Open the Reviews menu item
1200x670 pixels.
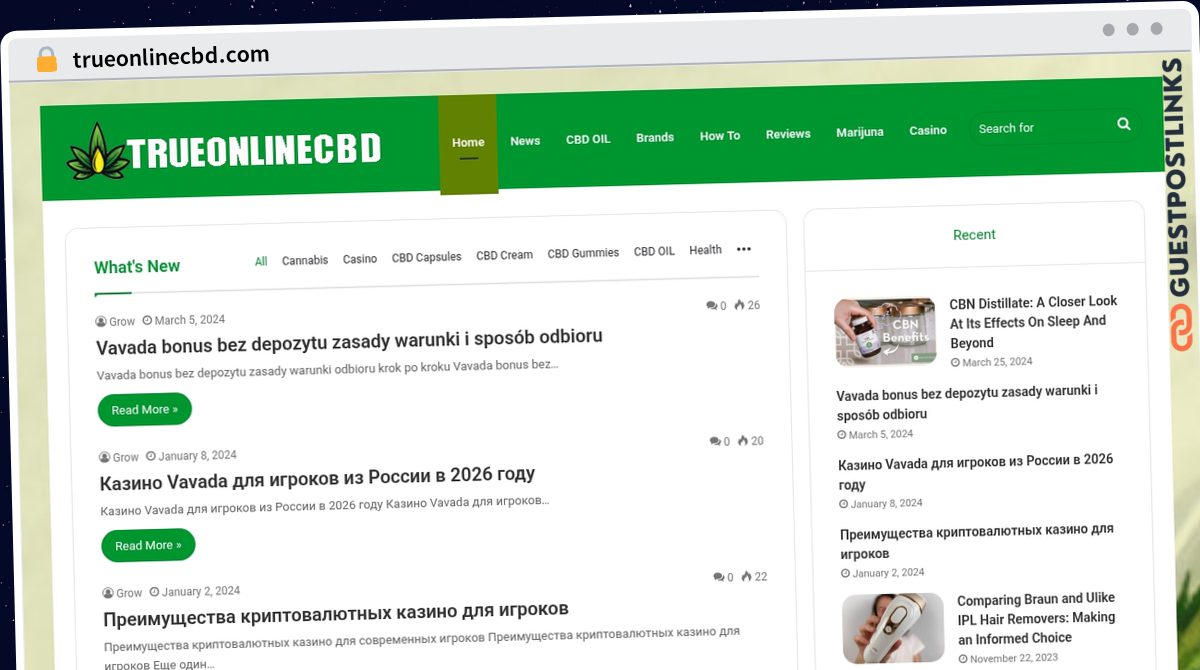[x=788, y=134]
